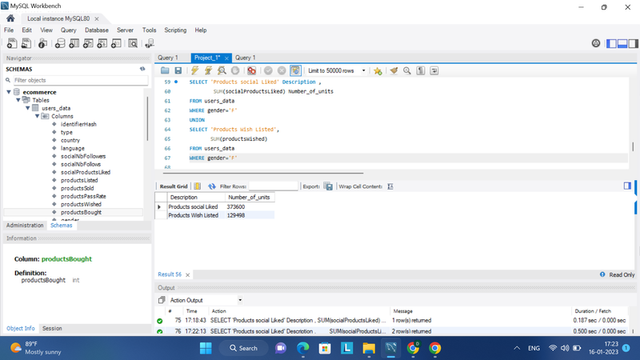The image size is (640, 360).
Task: Open Microsoft Edge from taskbar
Action: (303, 348)
